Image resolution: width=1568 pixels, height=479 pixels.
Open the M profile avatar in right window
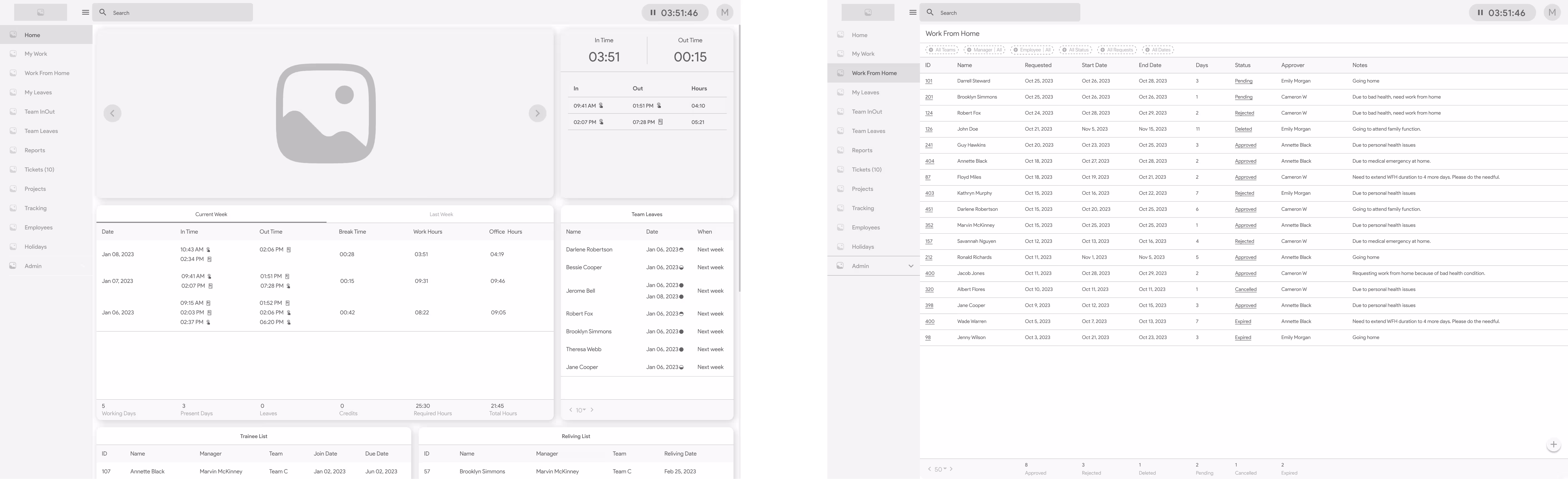(1552, 13)
